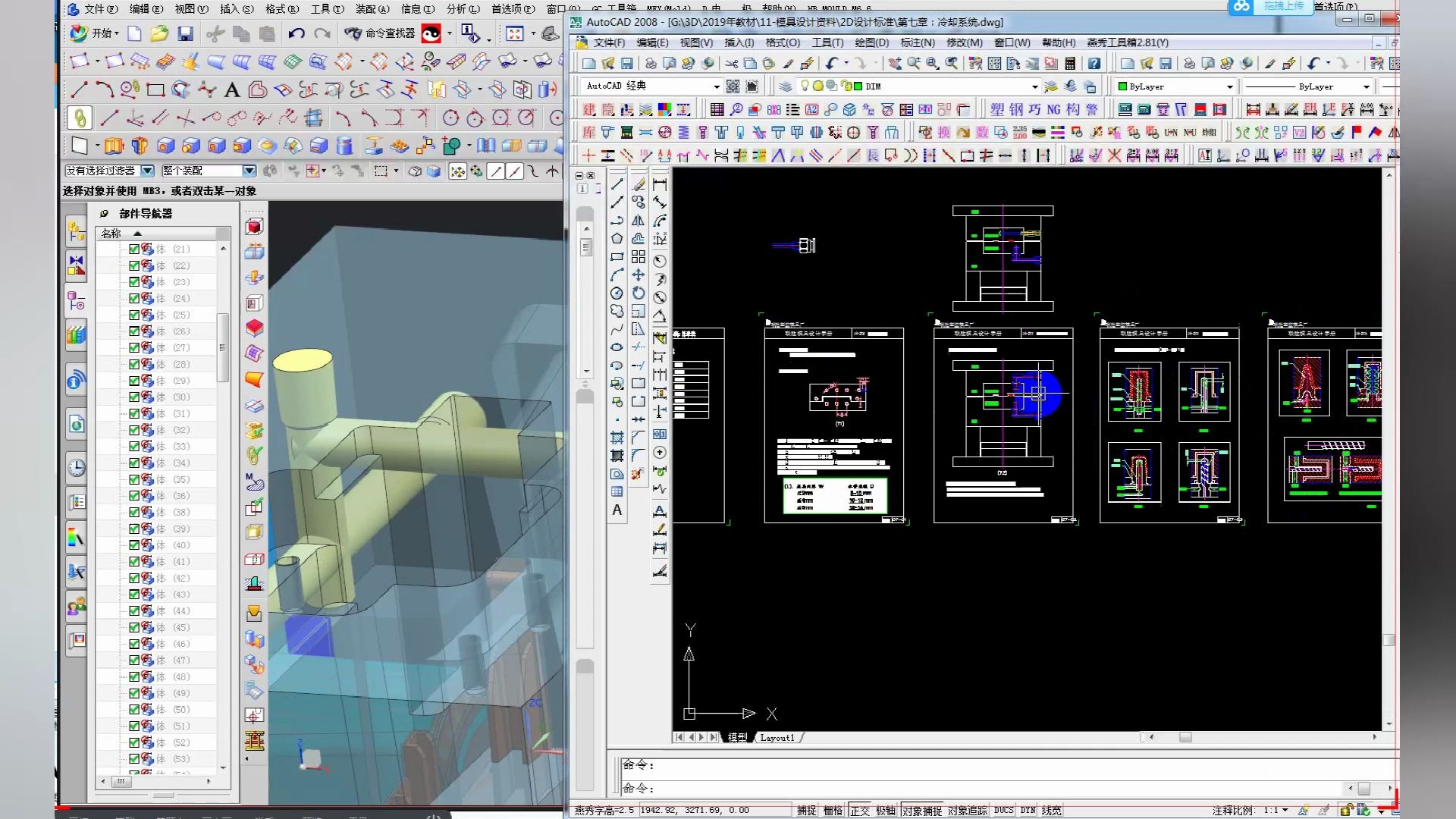The width and height of the screenshot is (1456, 819).
Task: Select the Text tool (A) in the AutoCAD draw toolbar
Action: point(617,510)
